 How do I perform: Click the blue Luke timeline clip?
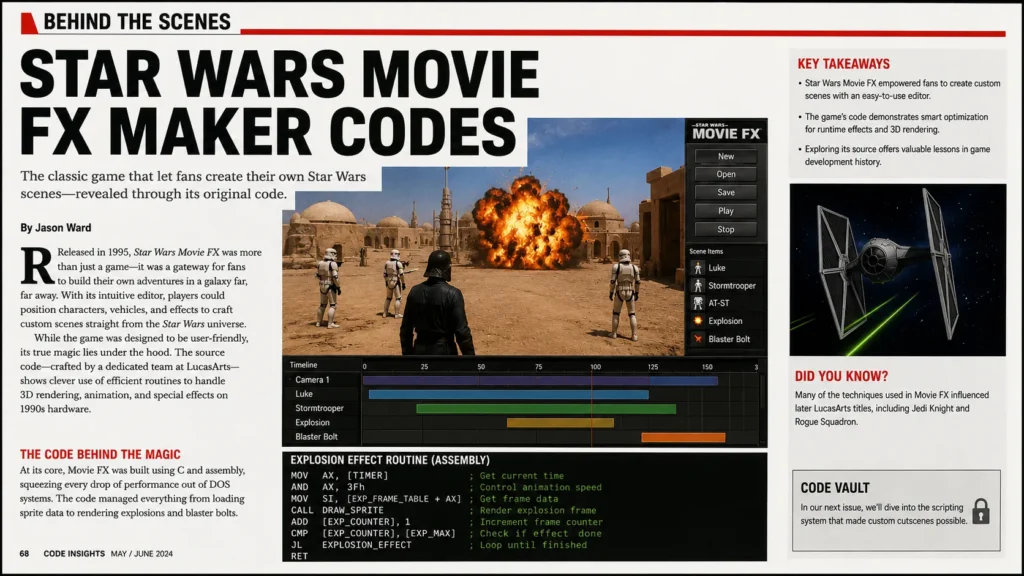pos(509,394)
